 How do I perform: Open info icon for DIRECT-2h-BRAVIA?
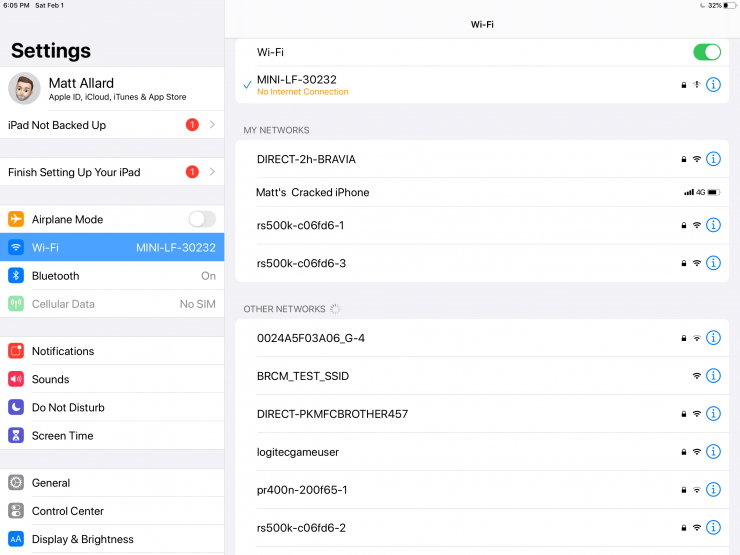pos(713,159)
